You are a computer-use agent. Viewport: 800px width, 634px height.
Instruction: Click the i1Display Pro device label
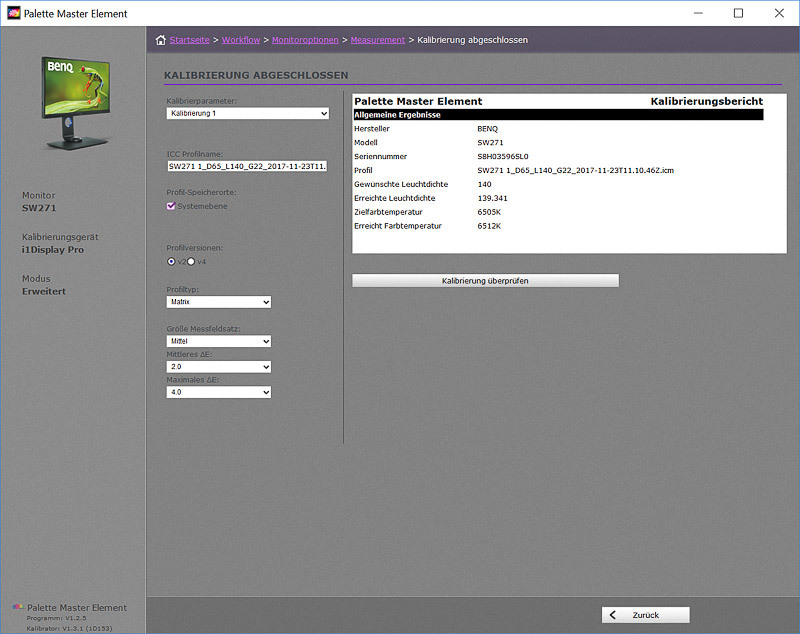(x=53, y=250)
